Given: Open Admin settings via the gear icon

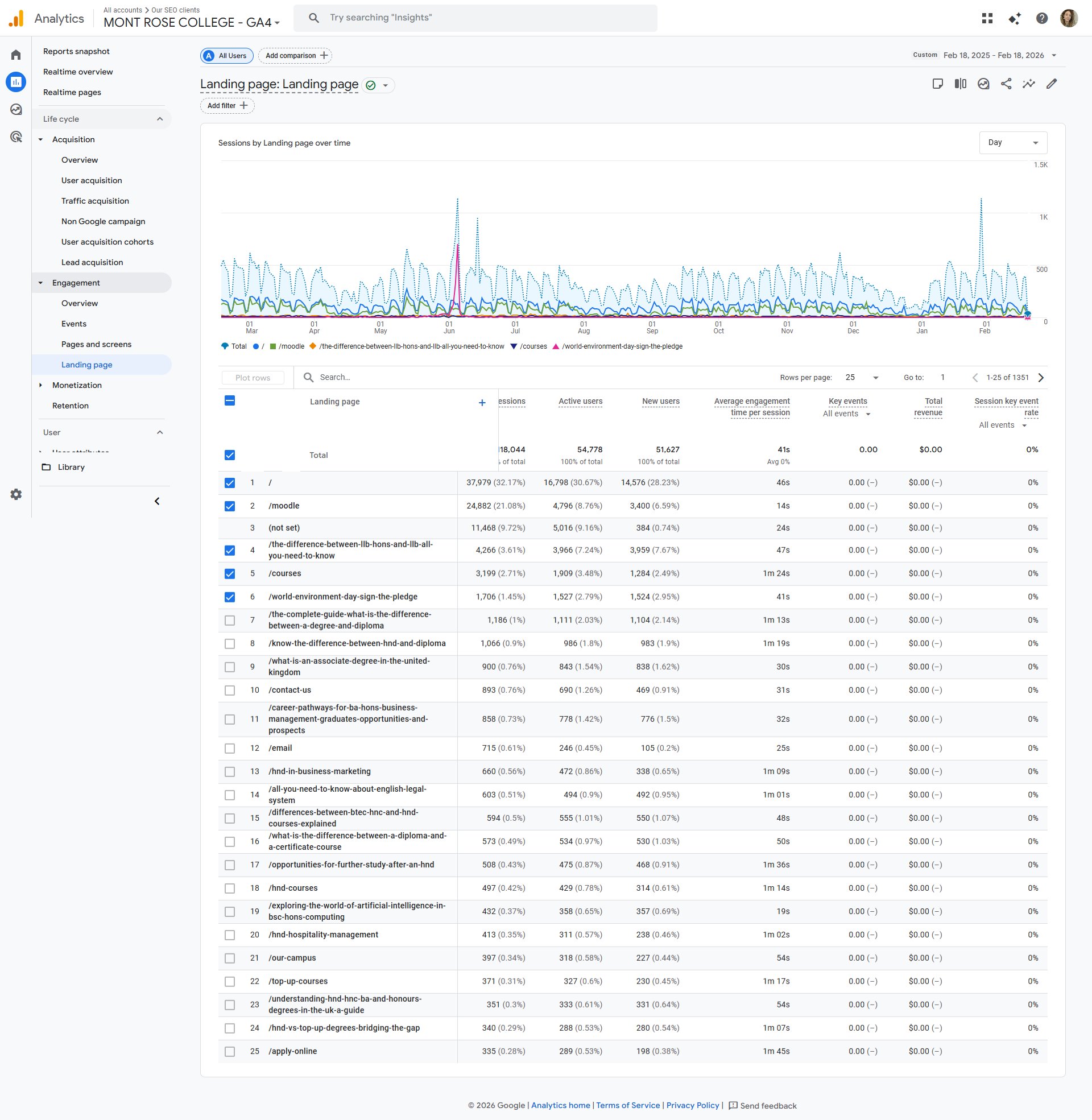Looking at the screenshot, I should (16, 494).
